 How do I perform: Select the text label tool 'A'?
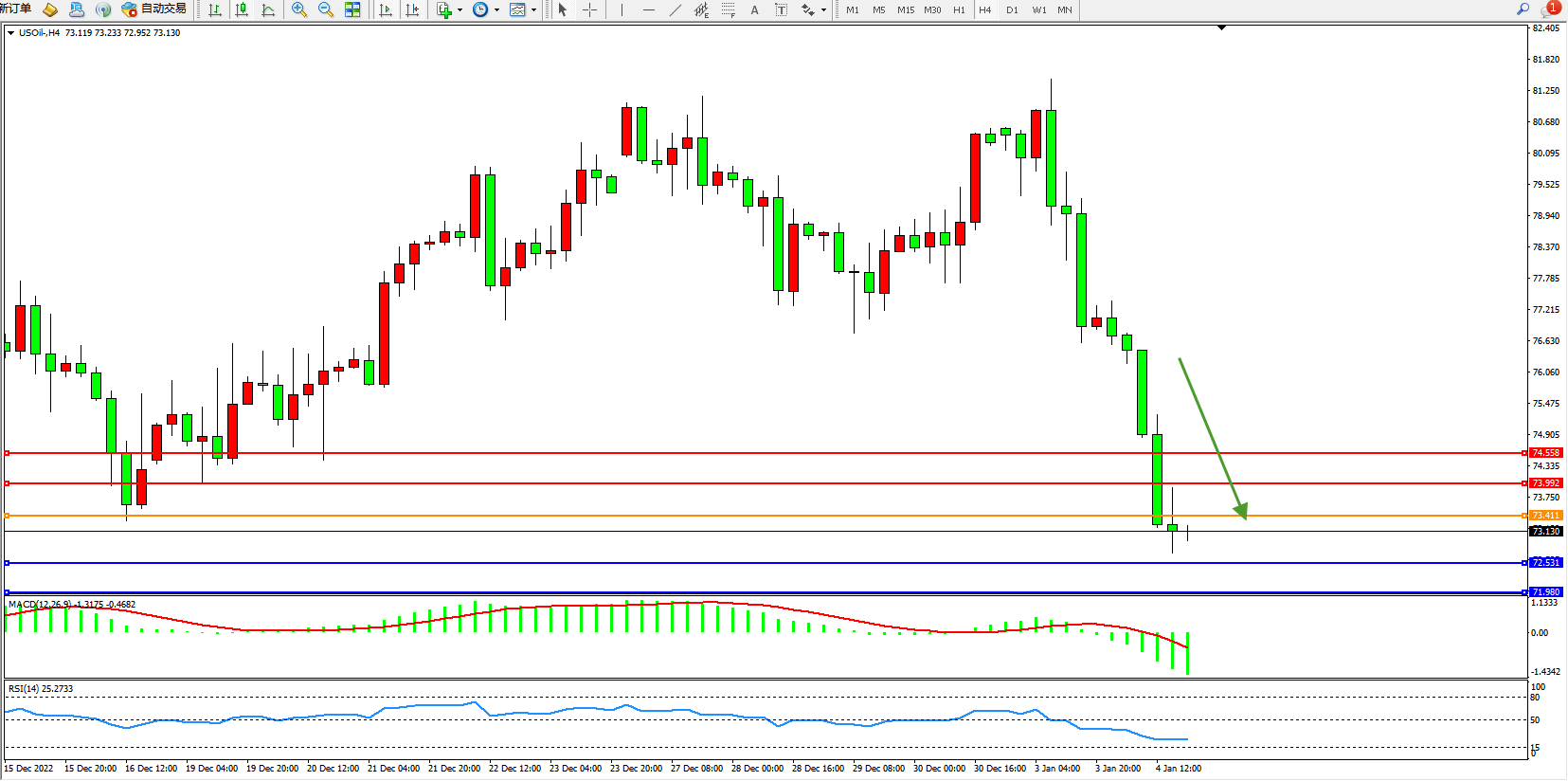pos(754,9)
